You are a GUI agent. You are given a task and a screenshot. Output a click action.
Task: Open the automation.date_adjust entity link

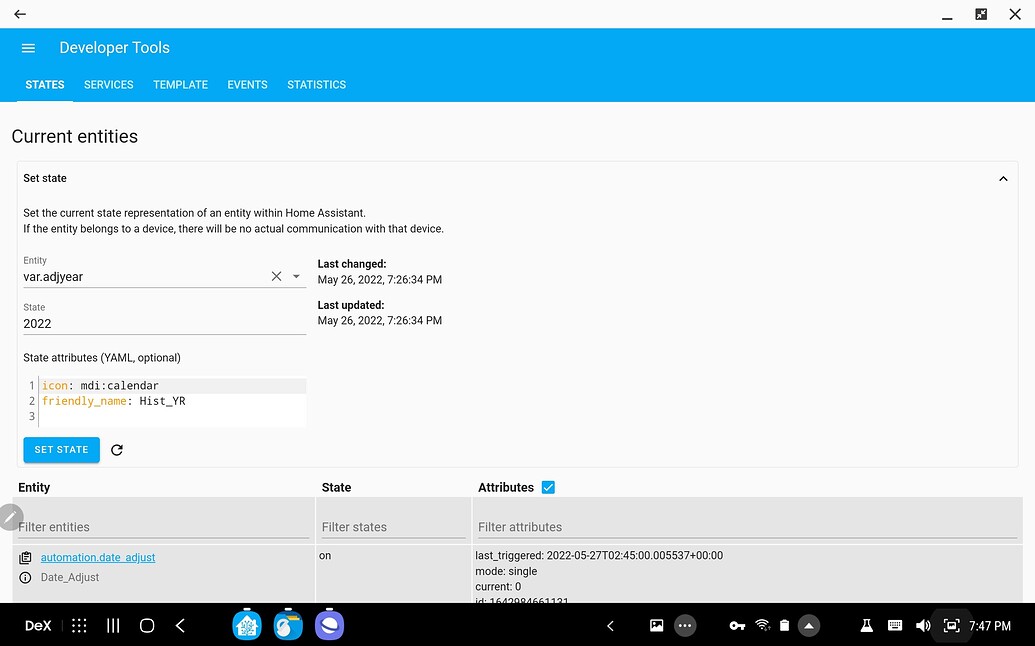click(x=97, y=556)
